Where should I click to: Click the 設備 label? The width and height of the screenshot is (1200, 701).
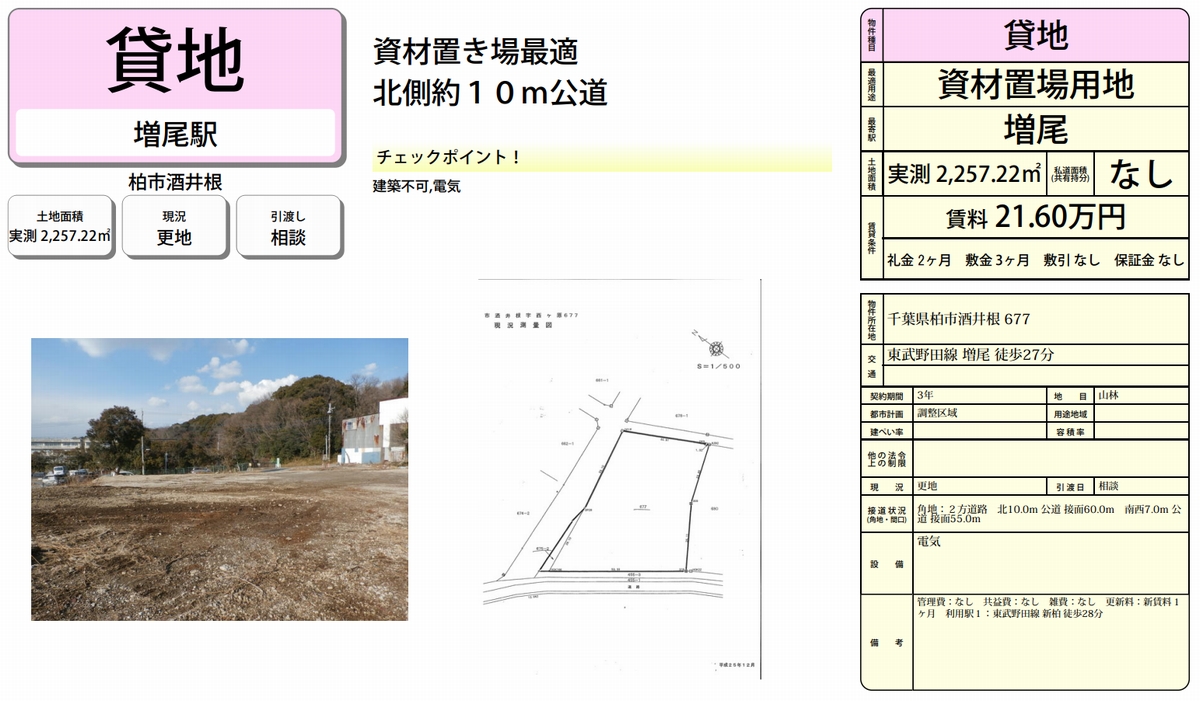click(x=887, y=564)
